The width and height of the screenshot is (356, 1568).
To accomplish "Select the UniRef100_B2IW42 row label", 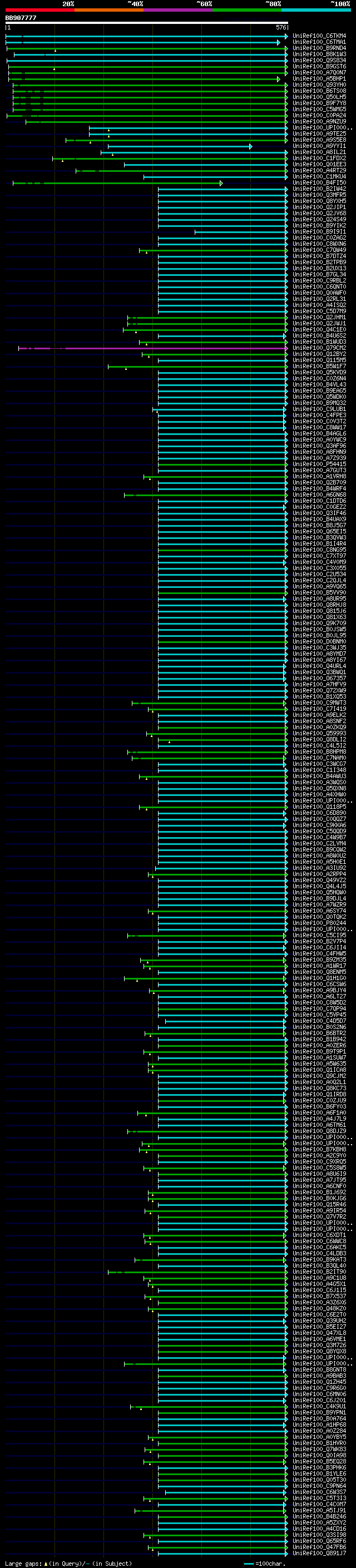I will tap(319, 189).
